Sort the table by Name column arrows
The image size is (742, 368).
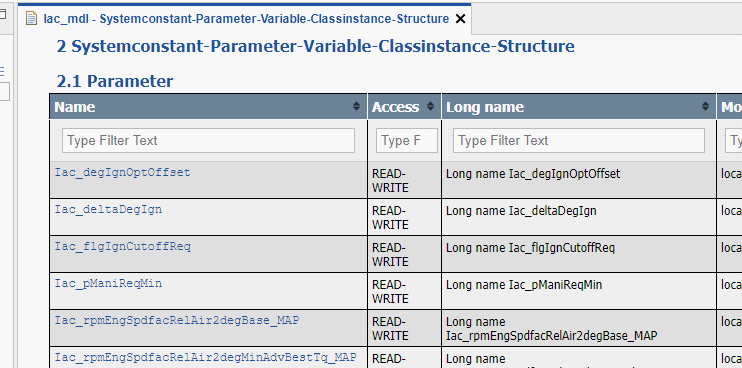356,106
